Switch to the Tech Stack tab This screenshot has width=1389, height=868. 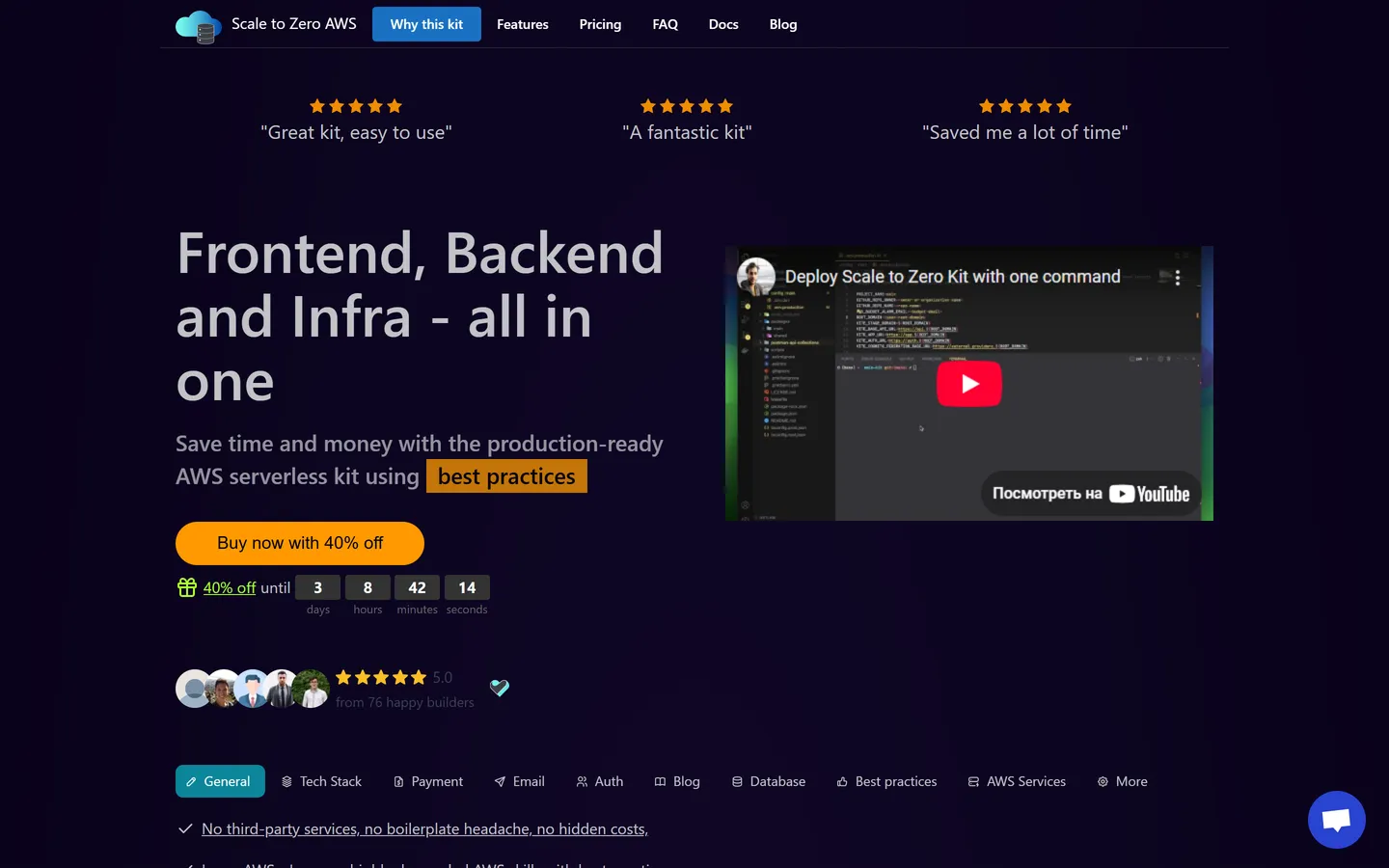[321, 781]
